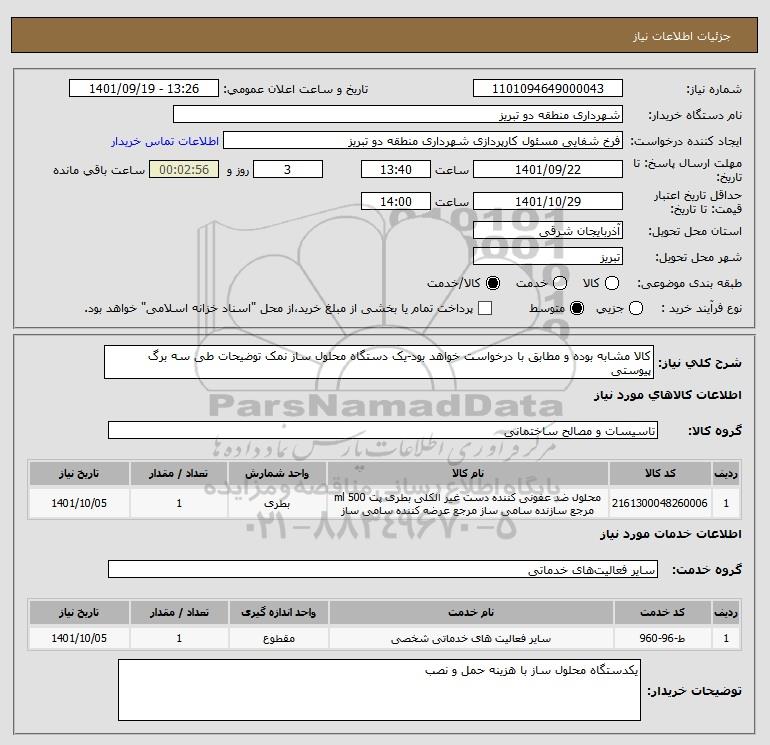Click the services table واحد اندازه گیری header
The image size is (770, 745).
278,612
